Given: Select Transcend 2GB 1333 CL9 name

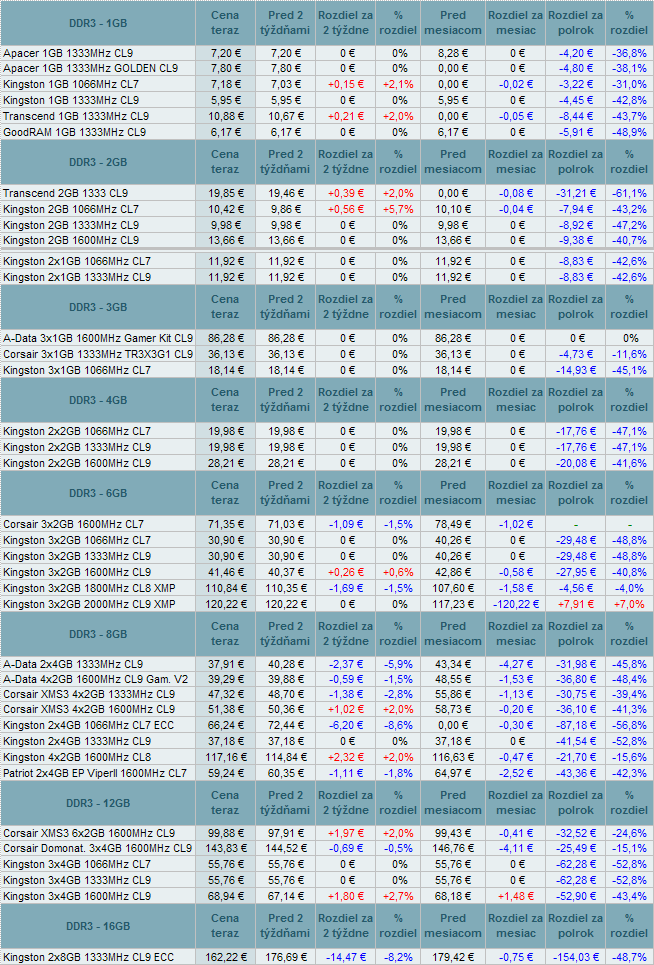Looking at the screenshot, I should [x=65, y=193].
